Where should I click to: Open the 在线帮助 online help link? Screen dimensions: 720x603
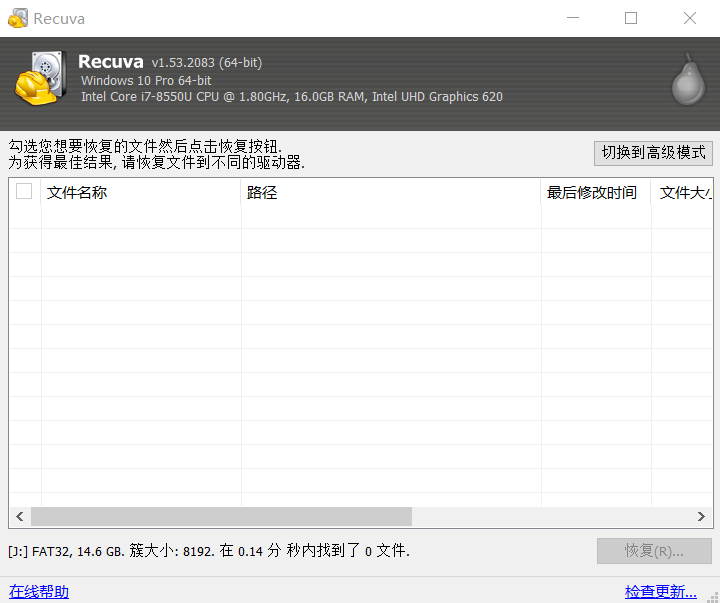[x=39, y=591]
